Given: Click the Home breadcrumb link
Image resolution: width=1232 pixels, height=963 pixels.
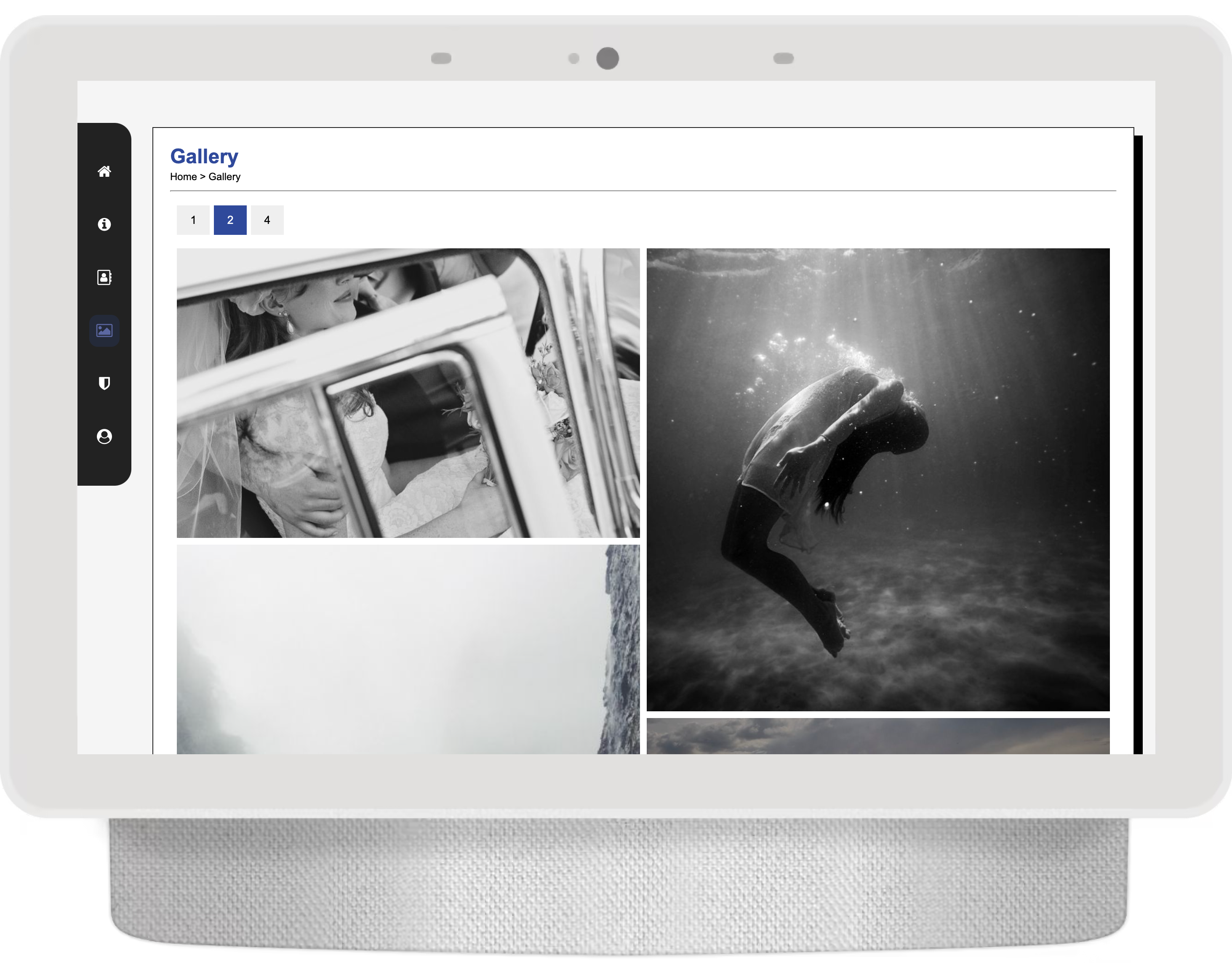Looking at the screenshot, I should 183,176.
